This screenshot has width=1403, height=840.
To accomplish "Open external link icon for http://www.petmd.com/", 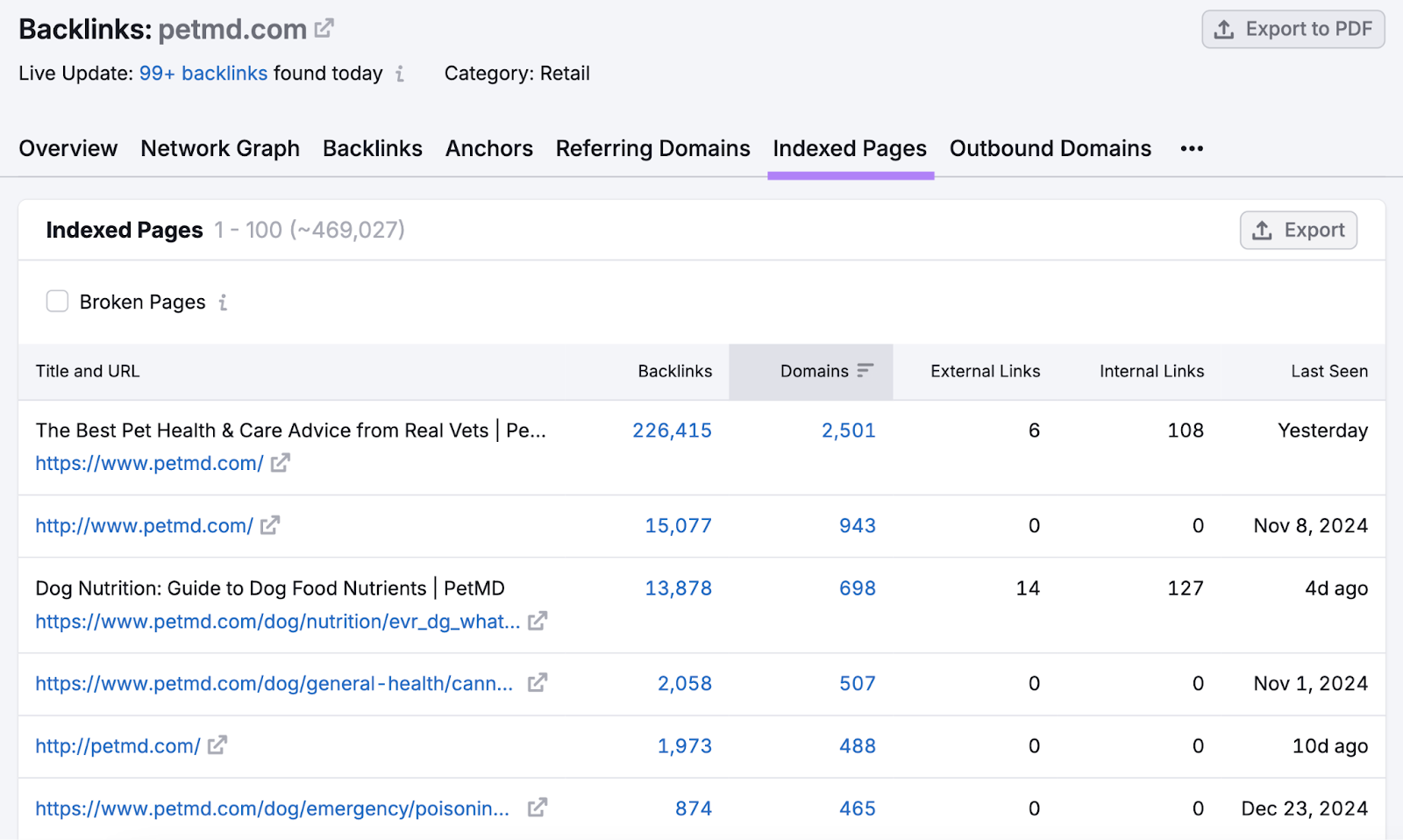I will [270, 525].
